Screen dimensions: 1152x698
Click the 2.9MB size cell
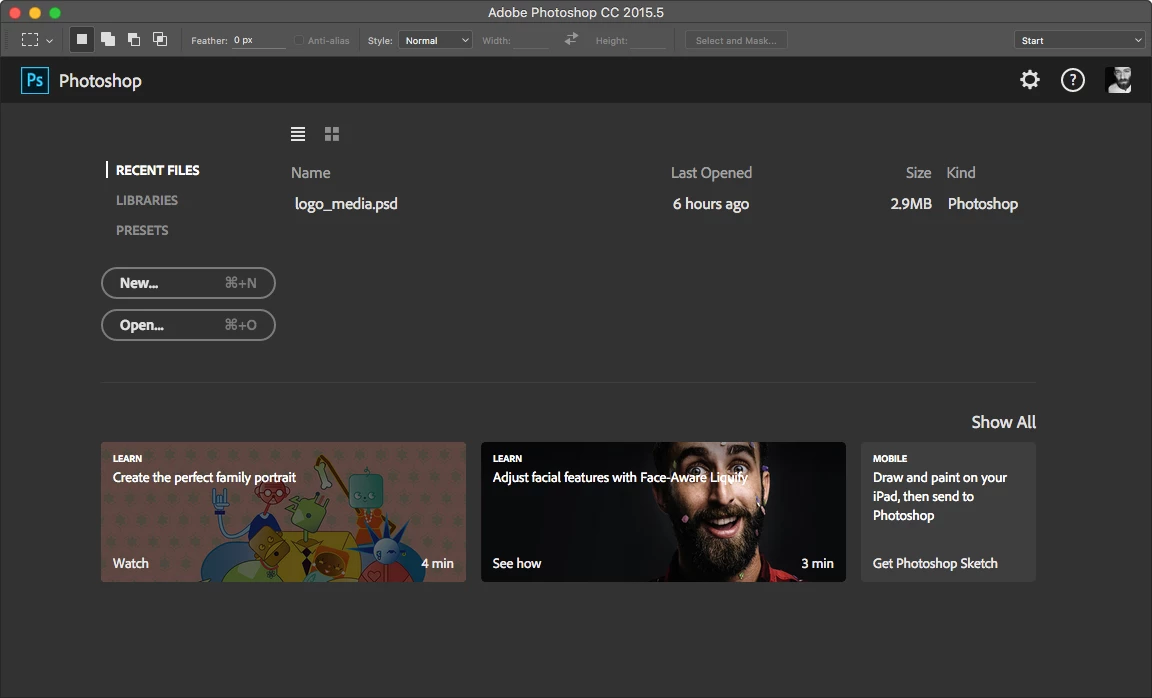click(x=911, y=204)
